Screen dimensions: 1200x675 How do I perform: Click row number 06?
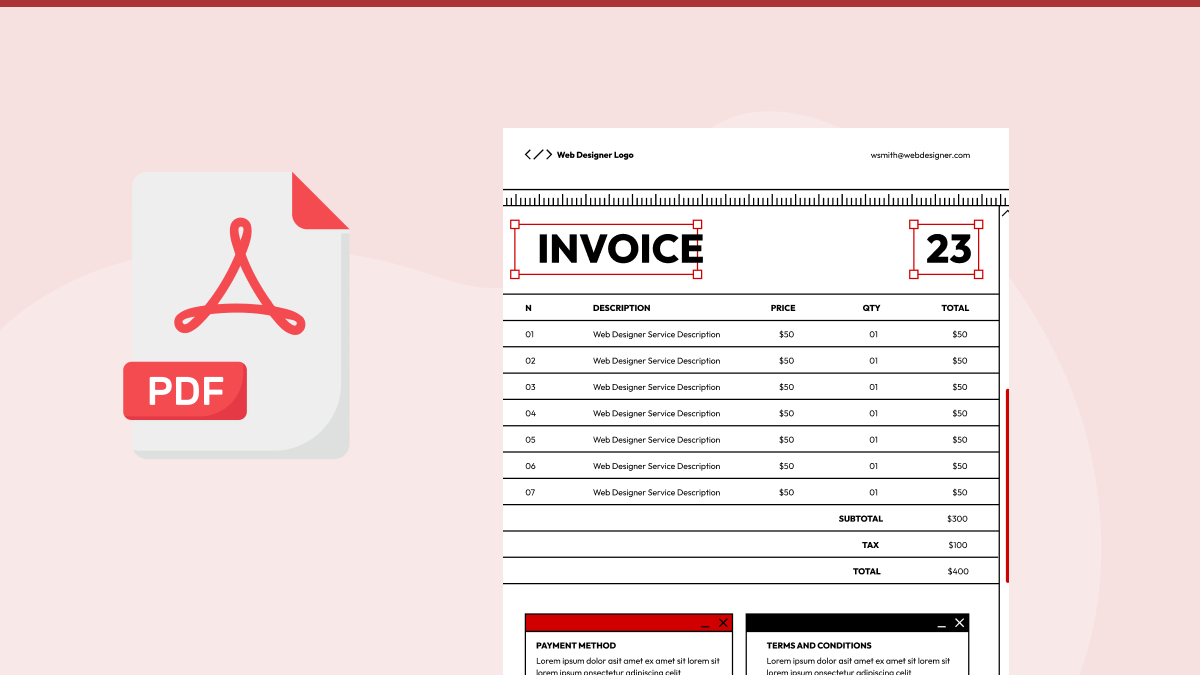pos(530,466)
